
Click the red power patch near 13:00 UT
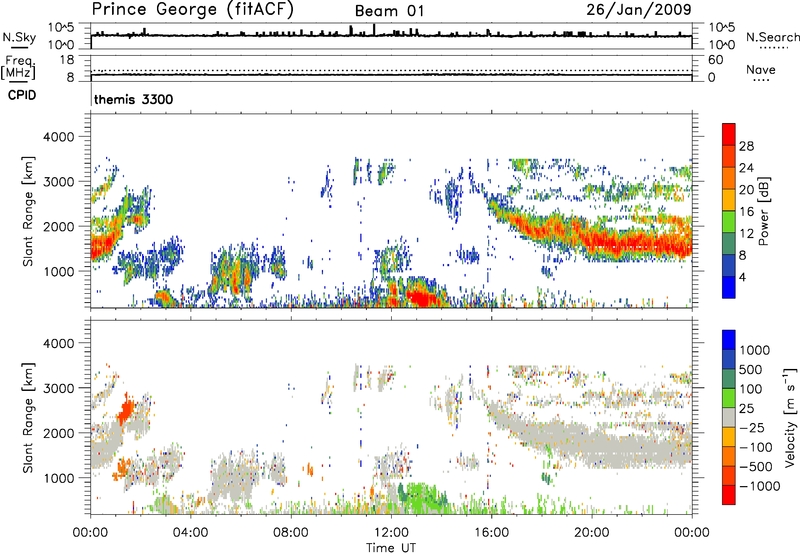point(421,297)
